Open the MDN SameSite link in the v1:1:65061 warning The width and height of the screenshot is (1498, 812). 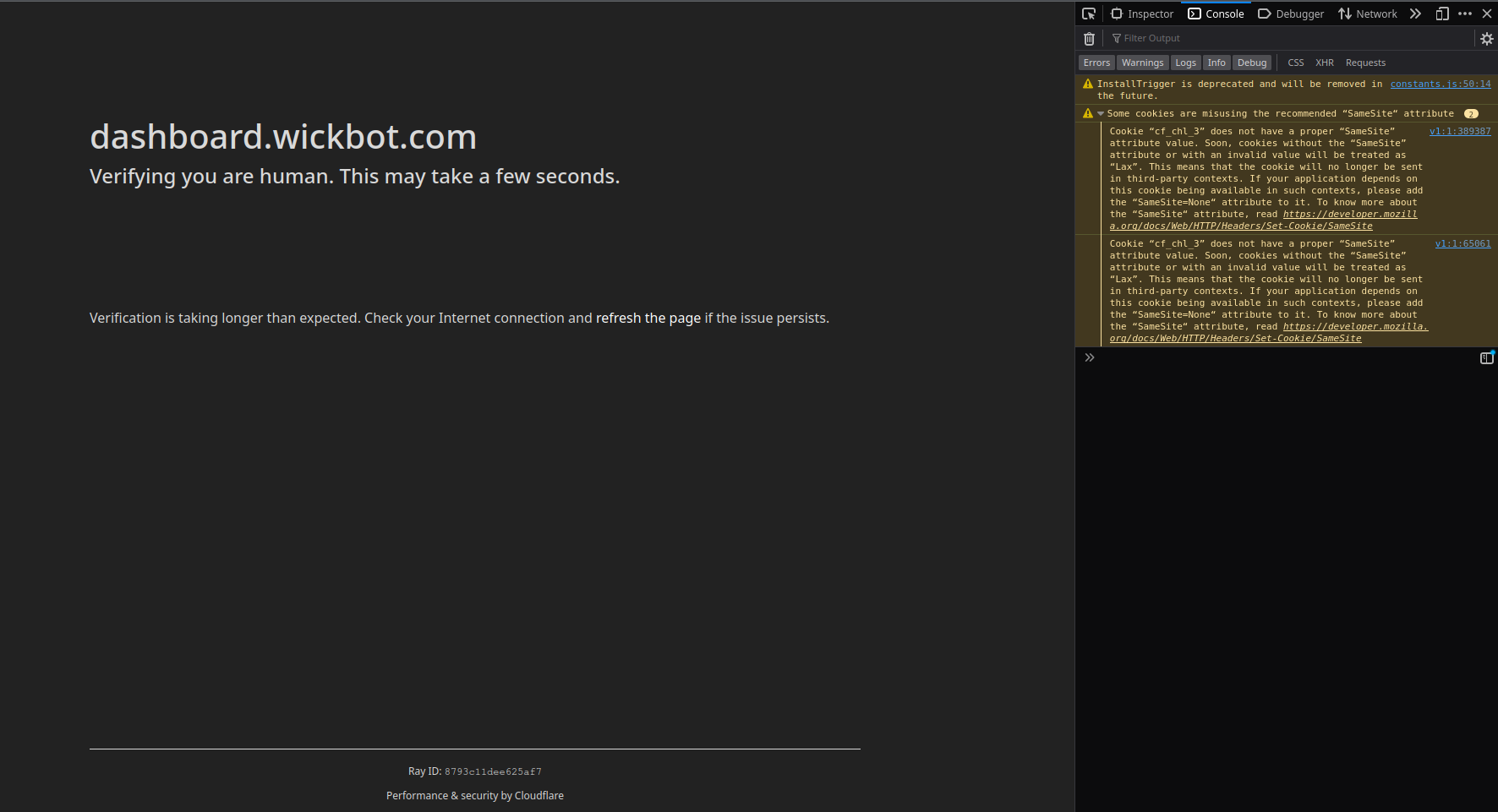(1269, 332)
